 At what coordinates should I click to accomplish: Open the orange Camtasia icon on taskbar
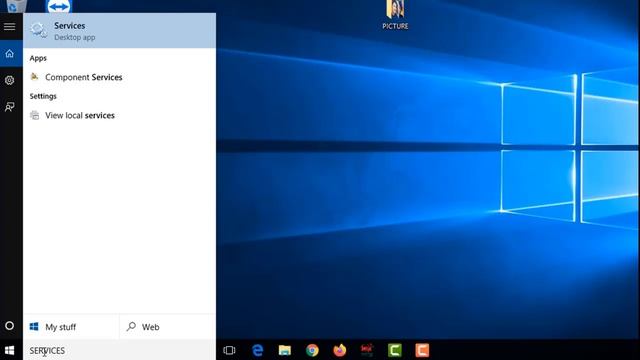(x=422, y=350)
